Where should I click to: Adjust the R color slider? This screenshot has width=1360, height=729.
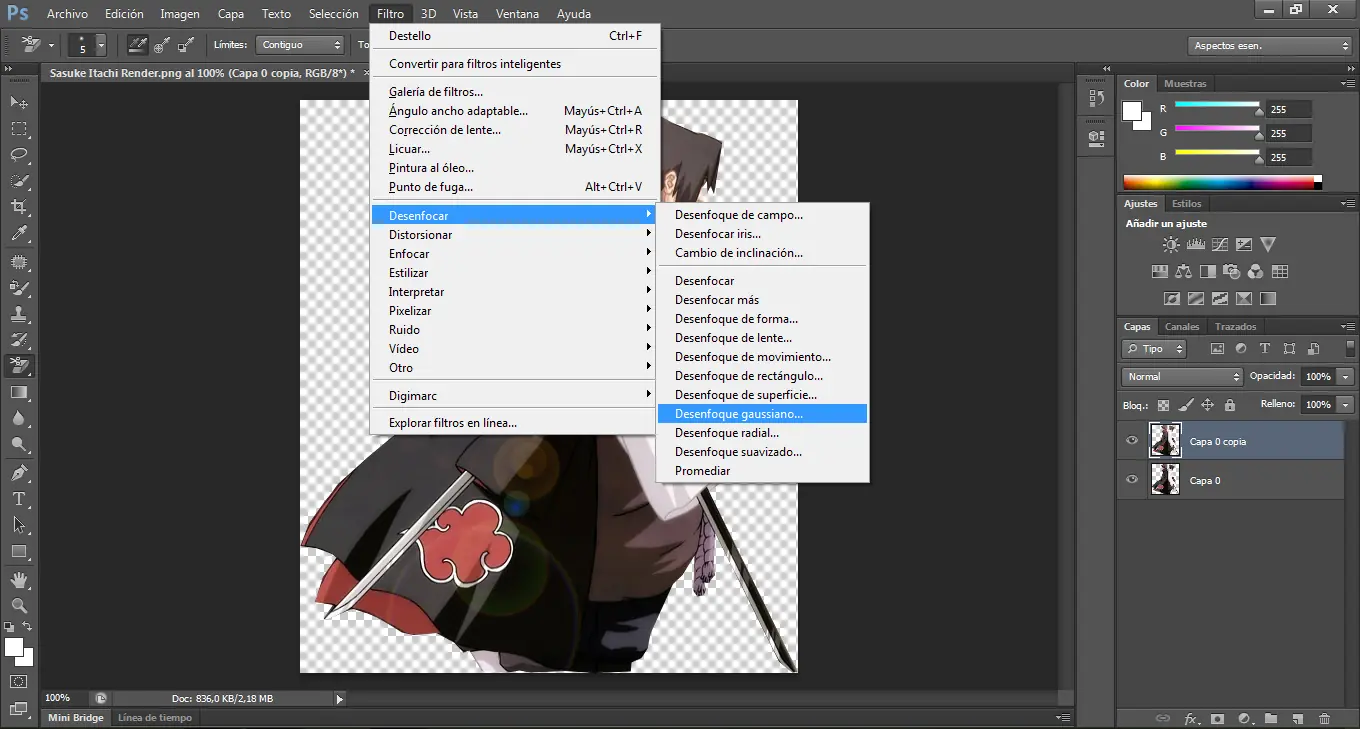point(1217,108)
